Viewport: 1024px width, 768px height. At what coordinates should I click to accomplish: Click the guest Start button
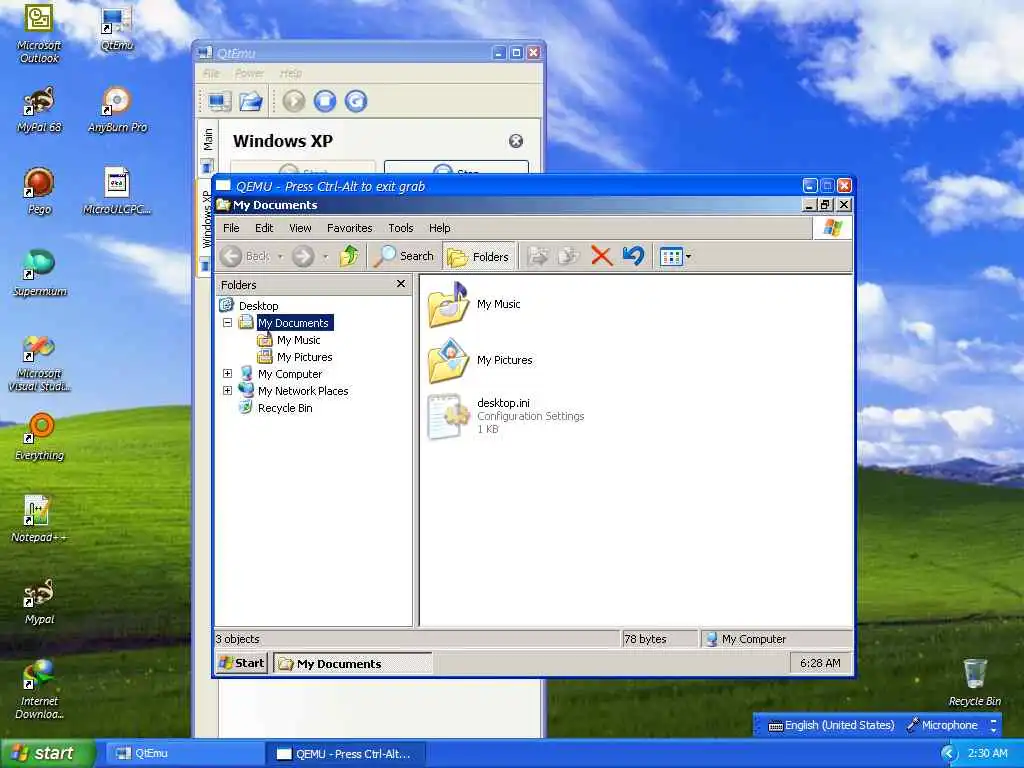pos(242,663)
